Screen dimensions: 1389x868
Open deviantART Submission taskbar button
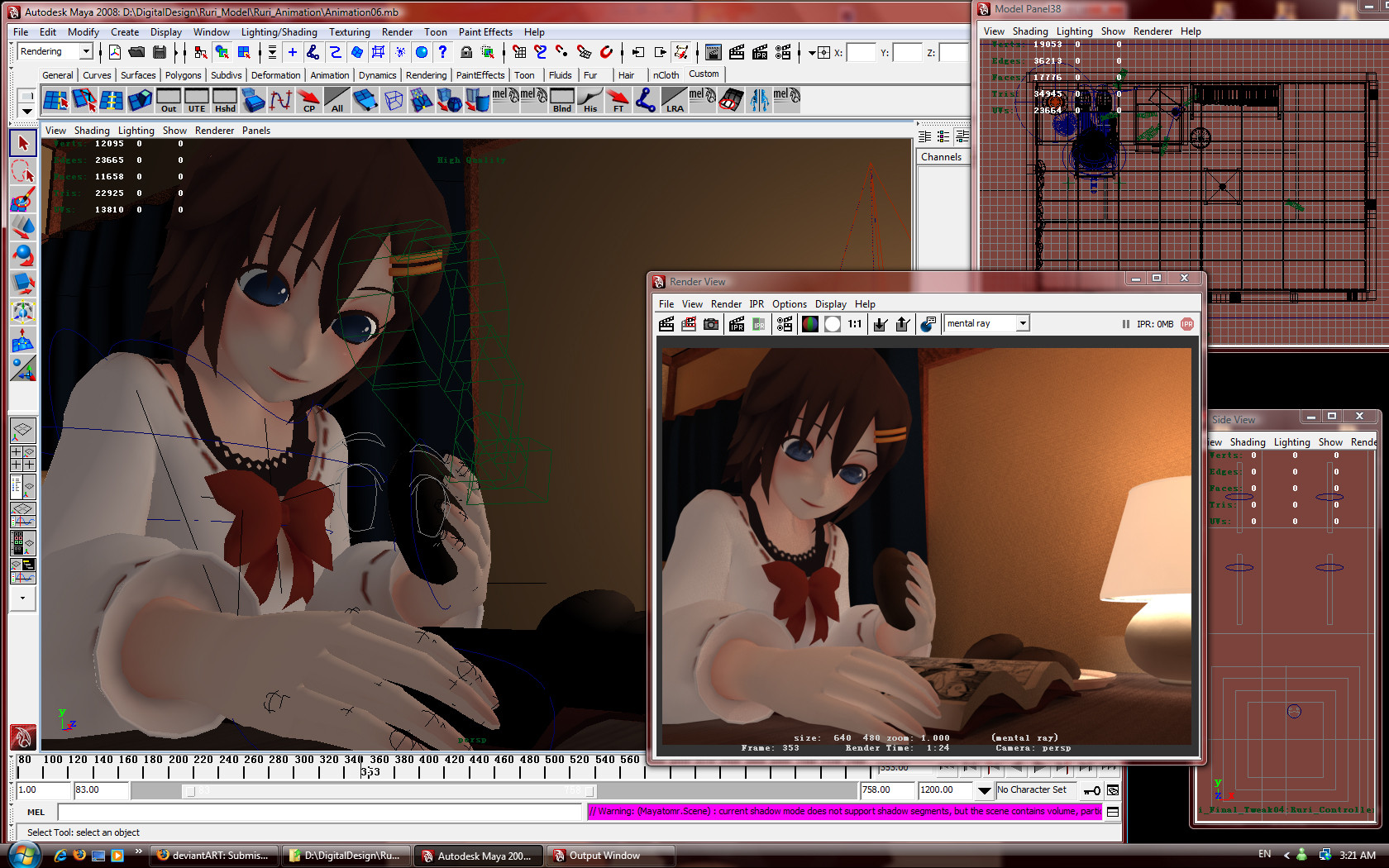pos(213,856)
